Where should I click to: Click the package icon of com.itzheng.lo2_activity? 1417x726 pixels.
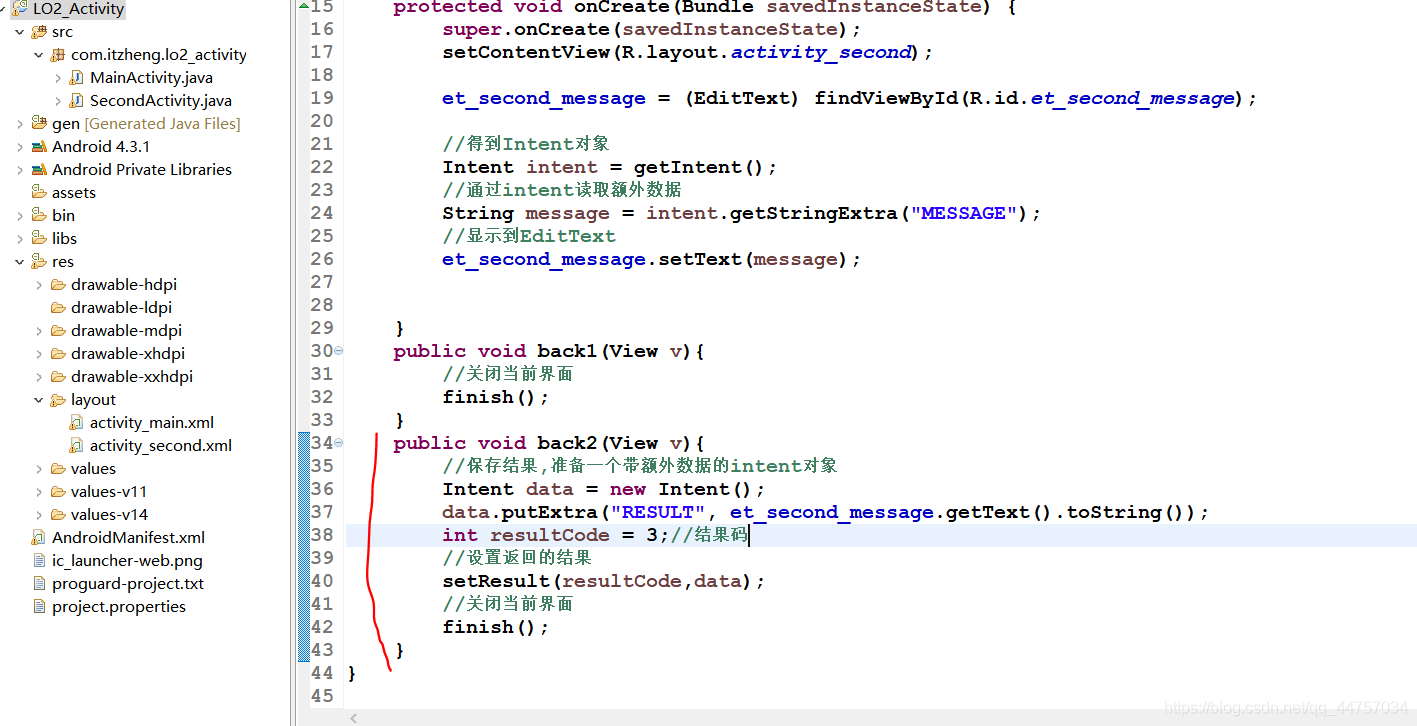58,55
